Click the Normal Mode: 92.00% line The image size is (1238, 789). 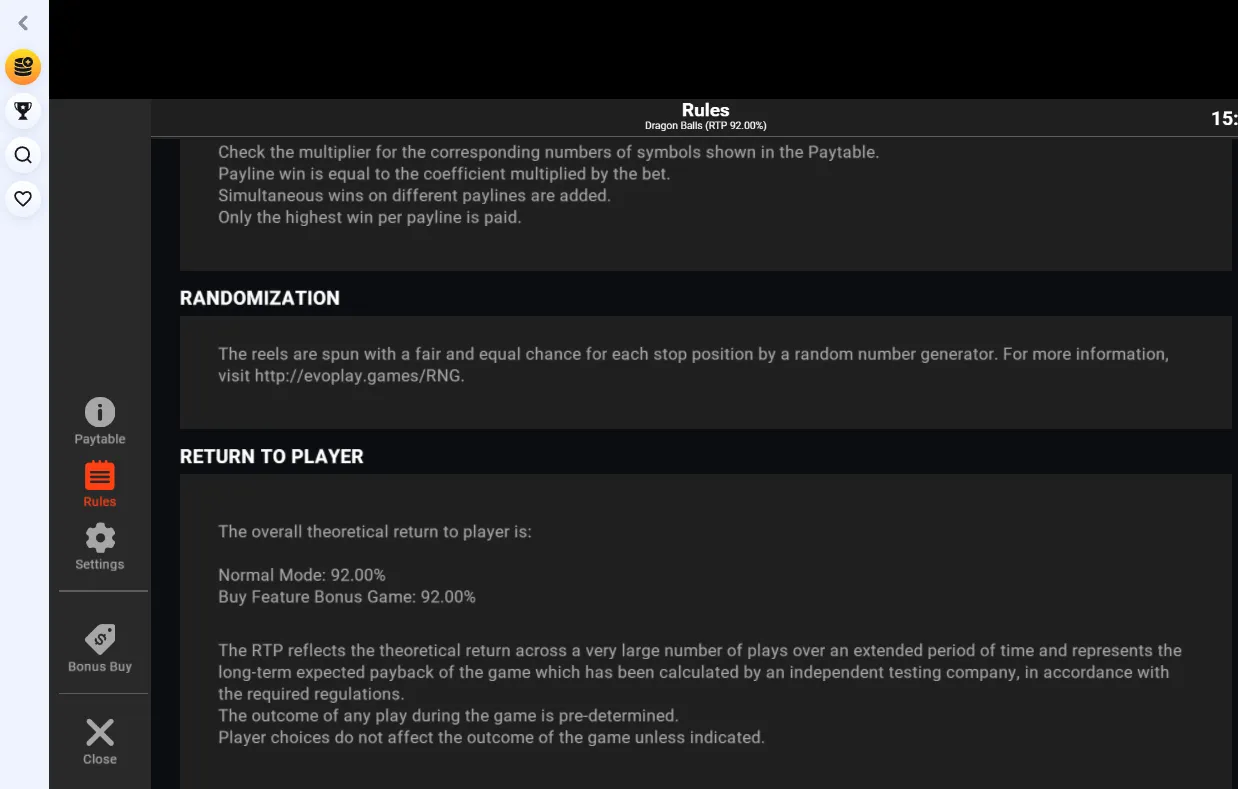[x=302, y=575]
